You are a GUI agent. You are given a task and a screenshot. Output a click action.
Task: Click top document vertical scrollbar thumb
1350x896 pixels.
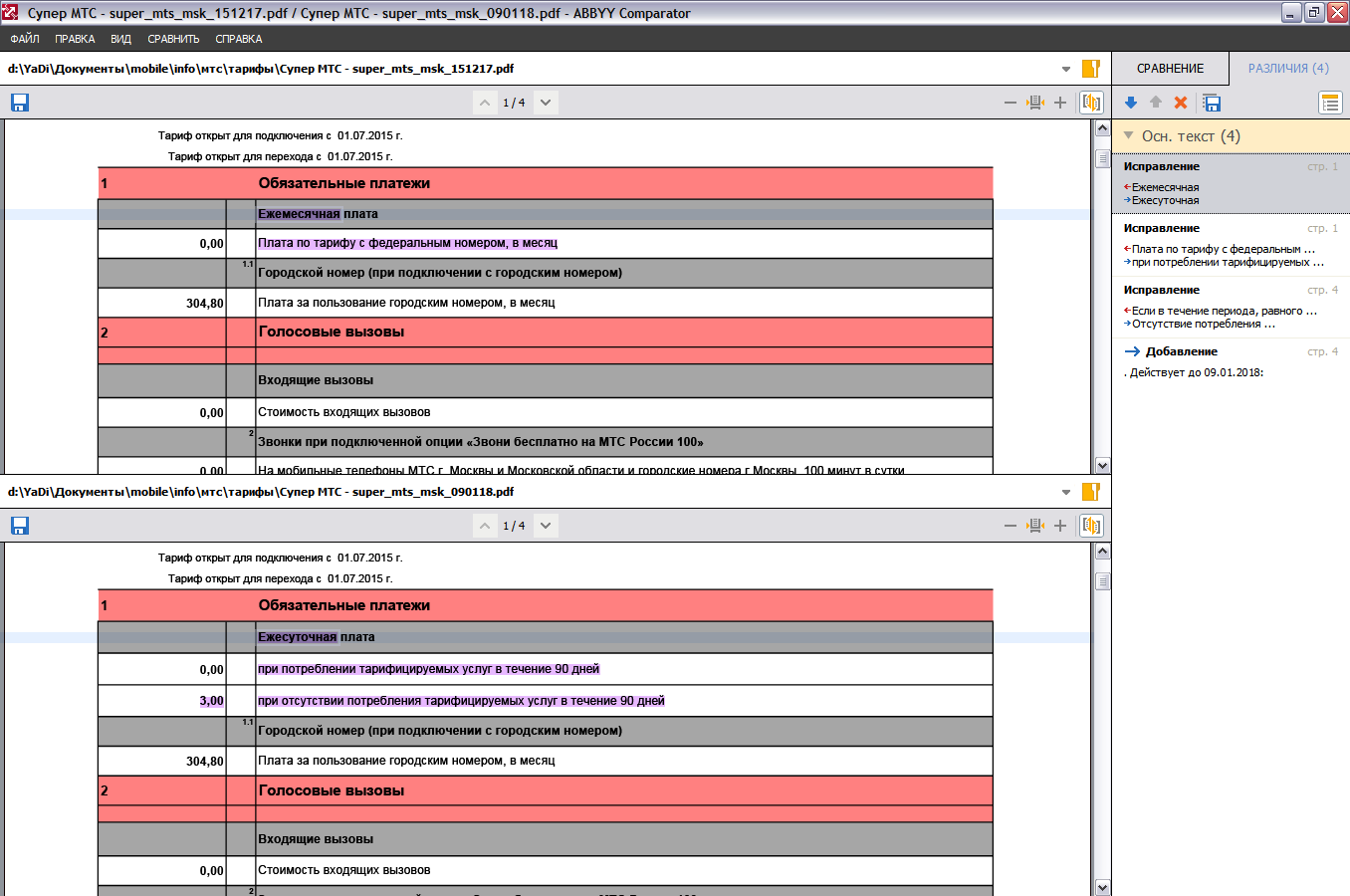[1102, 158]
